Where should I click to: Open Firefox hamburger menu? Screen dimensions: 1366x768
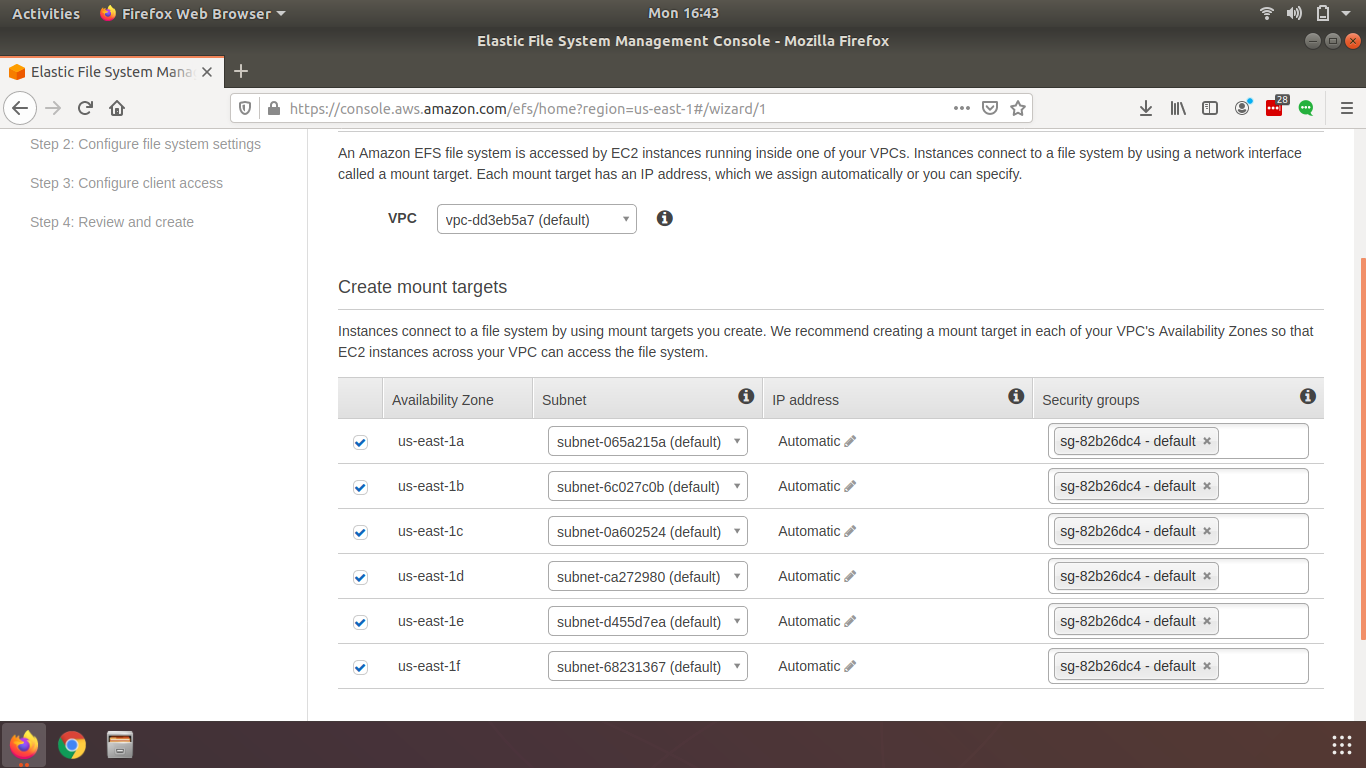click(x=1346, y=108)
